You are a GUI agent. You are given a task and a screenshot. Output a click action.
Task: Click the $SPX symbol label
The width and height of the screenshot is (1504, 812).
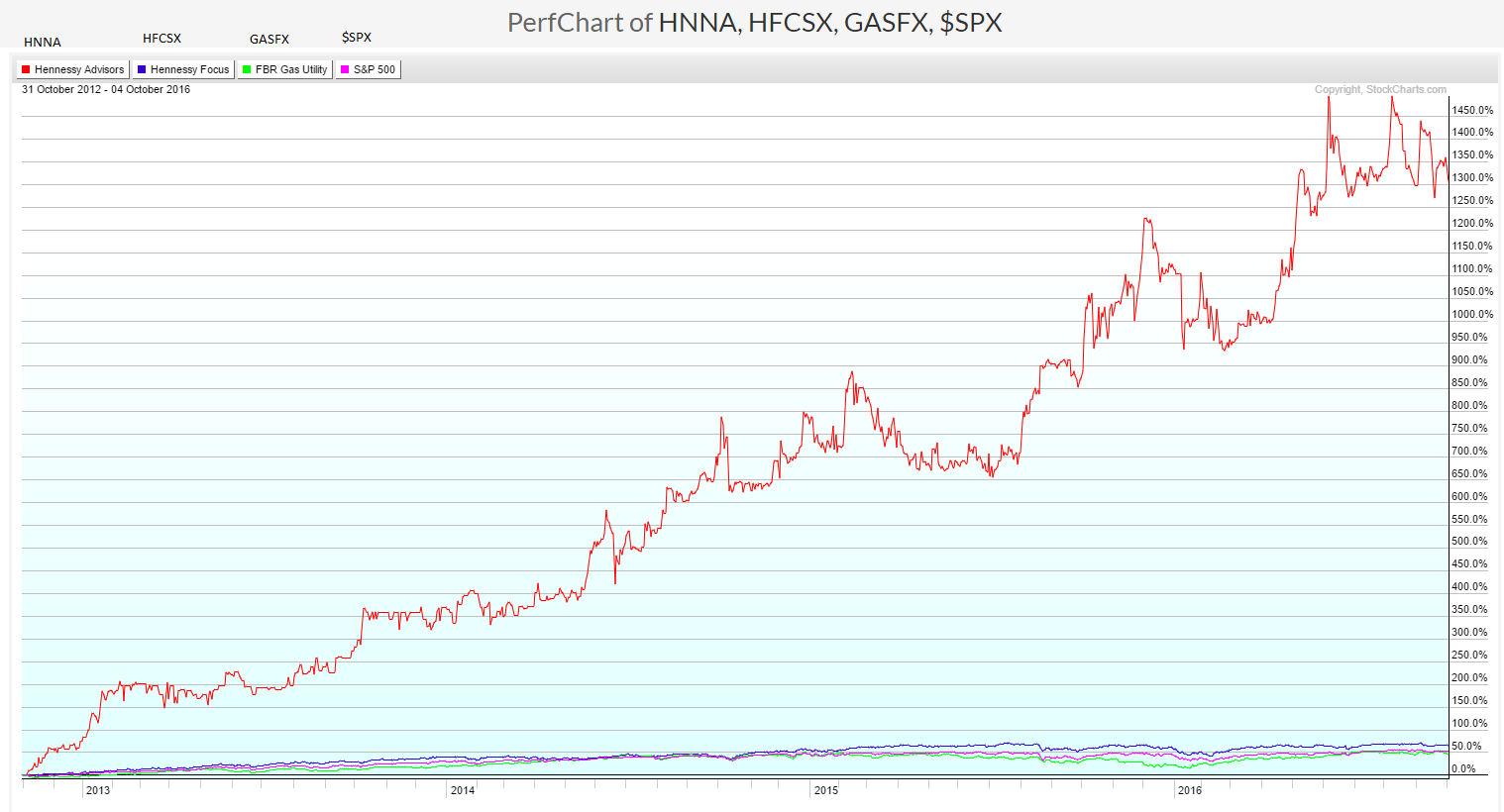[x=356, y=37]
